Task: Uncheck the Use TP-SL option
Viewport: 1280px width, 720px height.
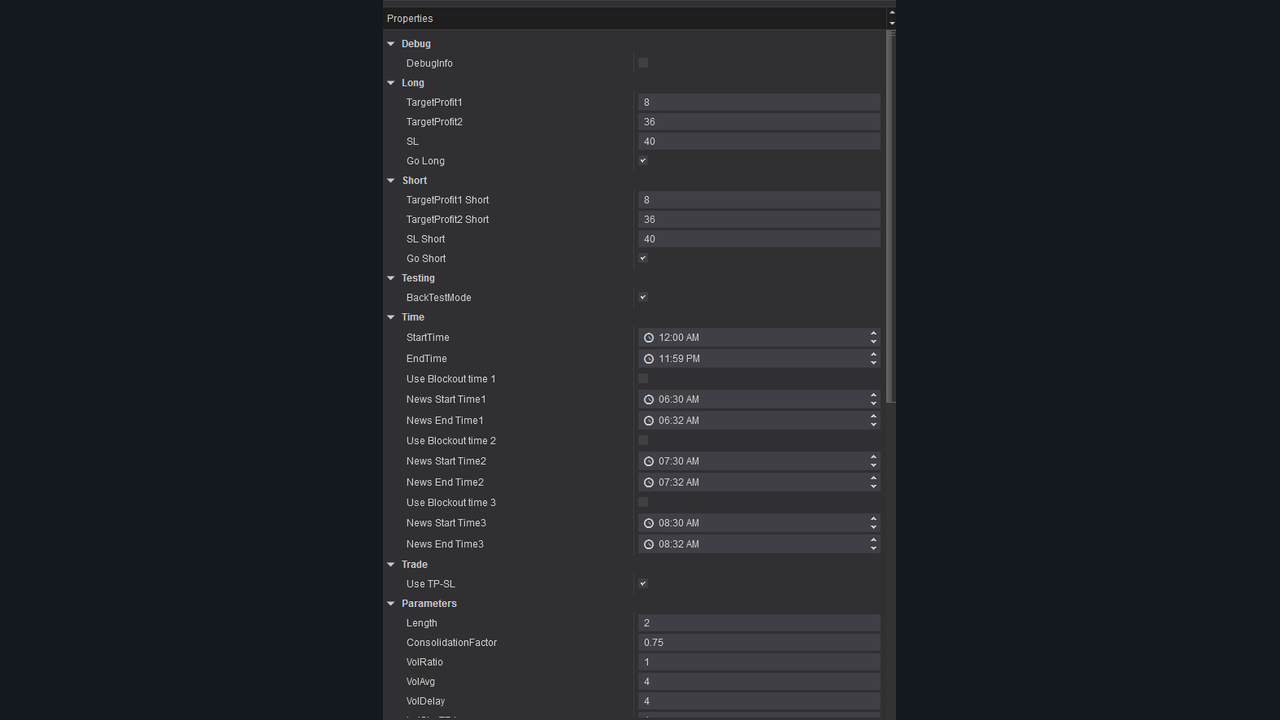Action: pos(642,583)
